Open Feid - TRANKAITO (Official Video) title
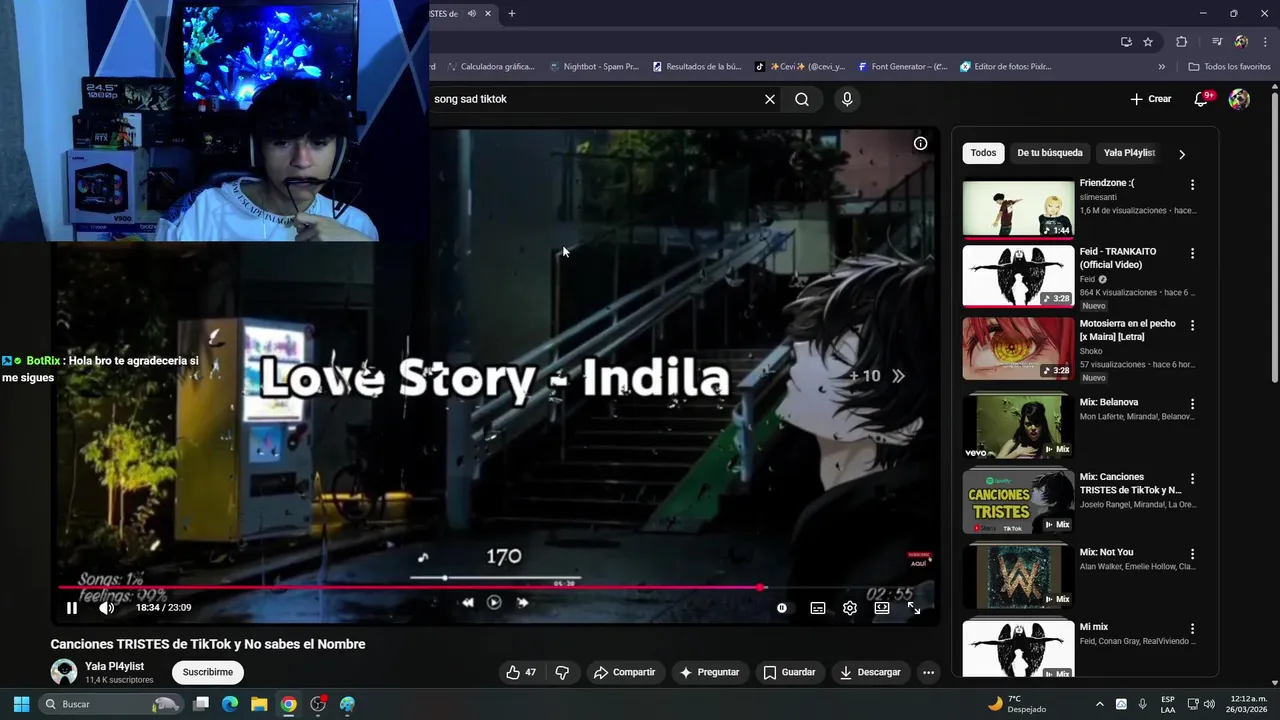The image size is (1280, 720). pos(1118,258)
